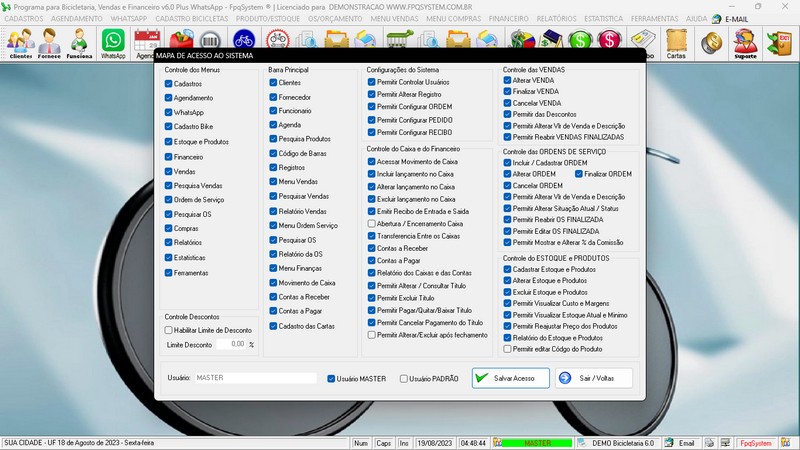Check Permitir editar Código do Produto

pos(507,349)
